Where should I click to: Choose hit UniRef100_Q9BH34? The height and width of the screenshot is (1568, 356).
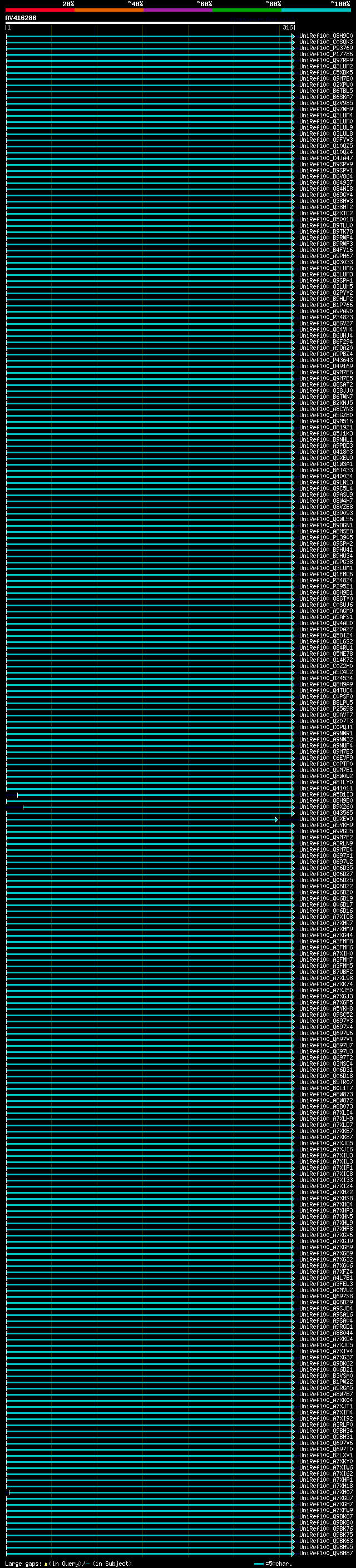coord(326,1431)
